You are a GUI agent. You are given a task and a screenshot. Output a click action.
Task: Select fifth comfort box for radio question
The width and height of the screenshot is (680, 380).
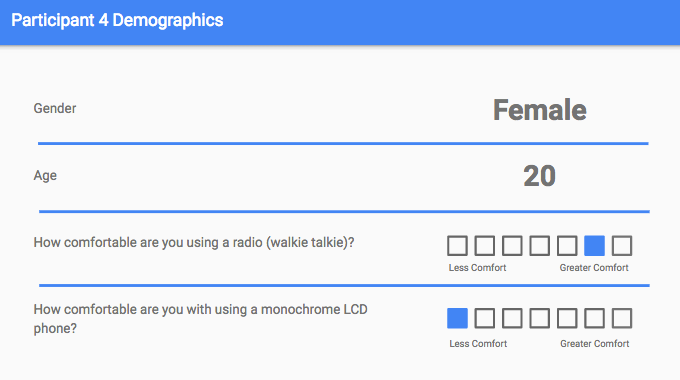[x=567, y=246]
